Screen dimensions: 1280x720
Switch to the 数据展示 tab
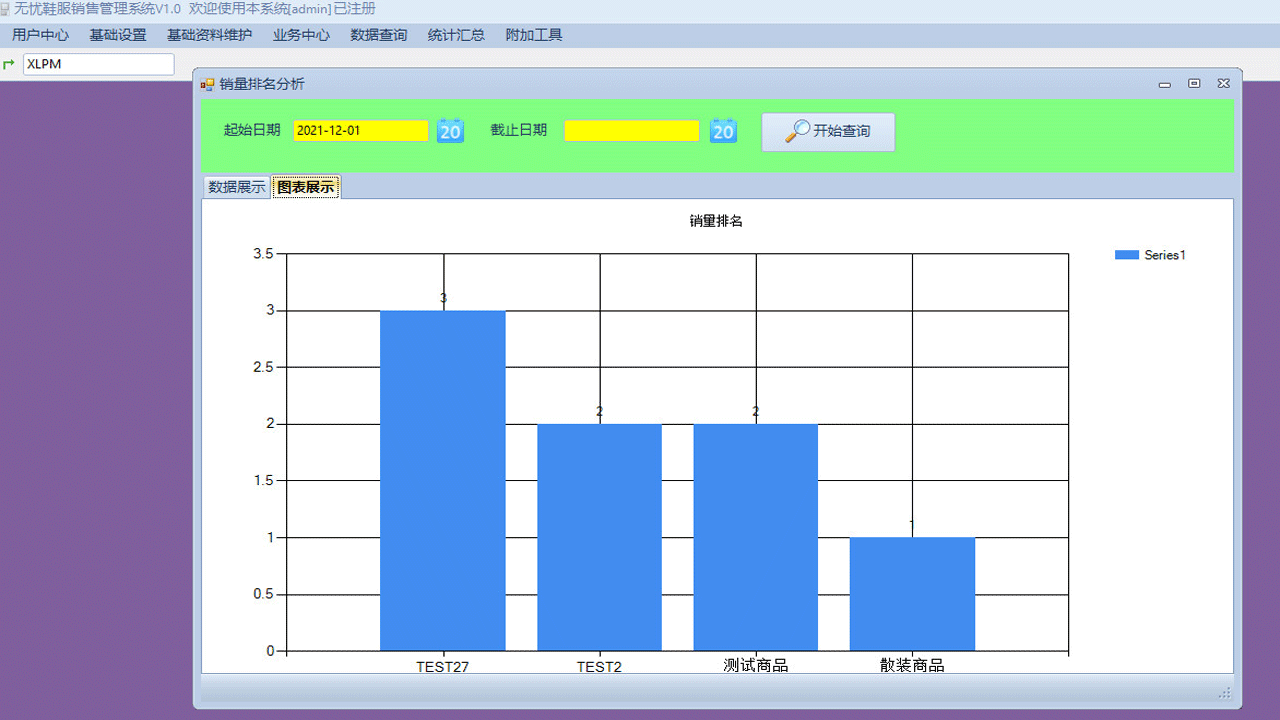[236, 186]
